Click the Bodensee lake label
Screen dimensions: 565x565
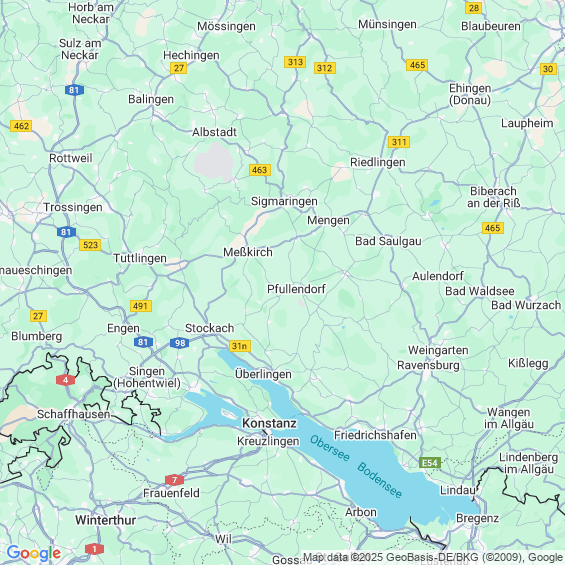pyautogui.click(x=379, y=480)
